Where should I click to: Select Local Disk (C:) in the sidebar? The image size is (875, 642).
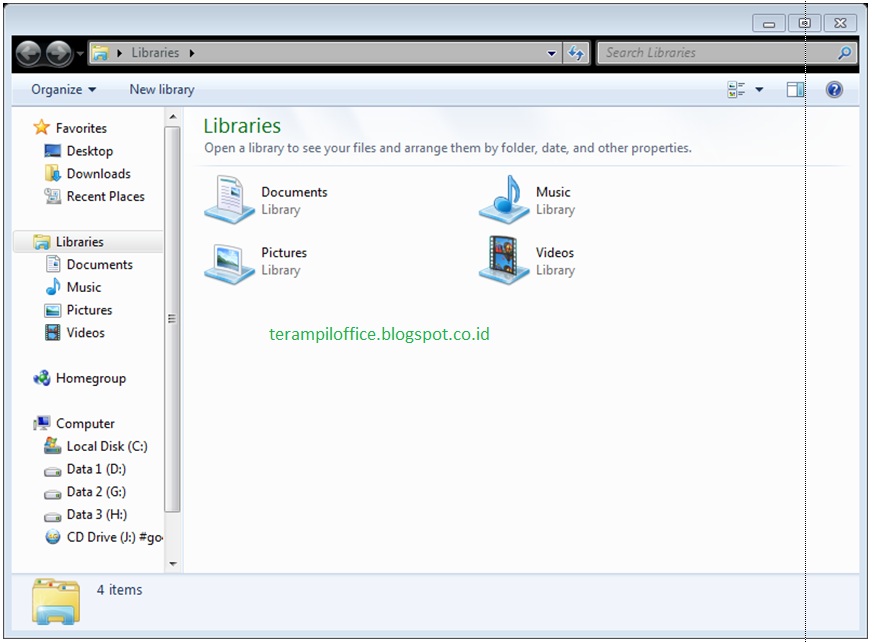(x=108, y=445)
